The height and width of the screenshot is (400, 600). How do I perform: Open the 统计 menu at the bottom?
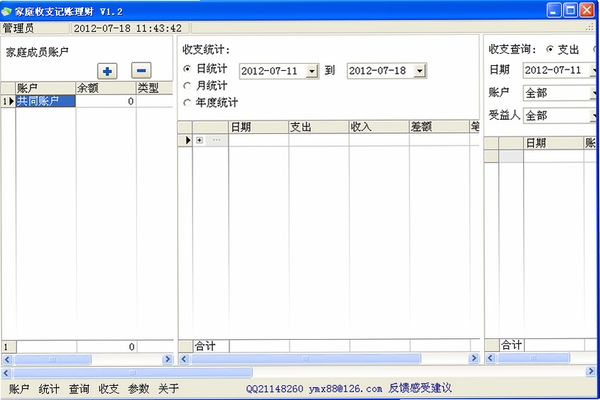click(49, 389)
